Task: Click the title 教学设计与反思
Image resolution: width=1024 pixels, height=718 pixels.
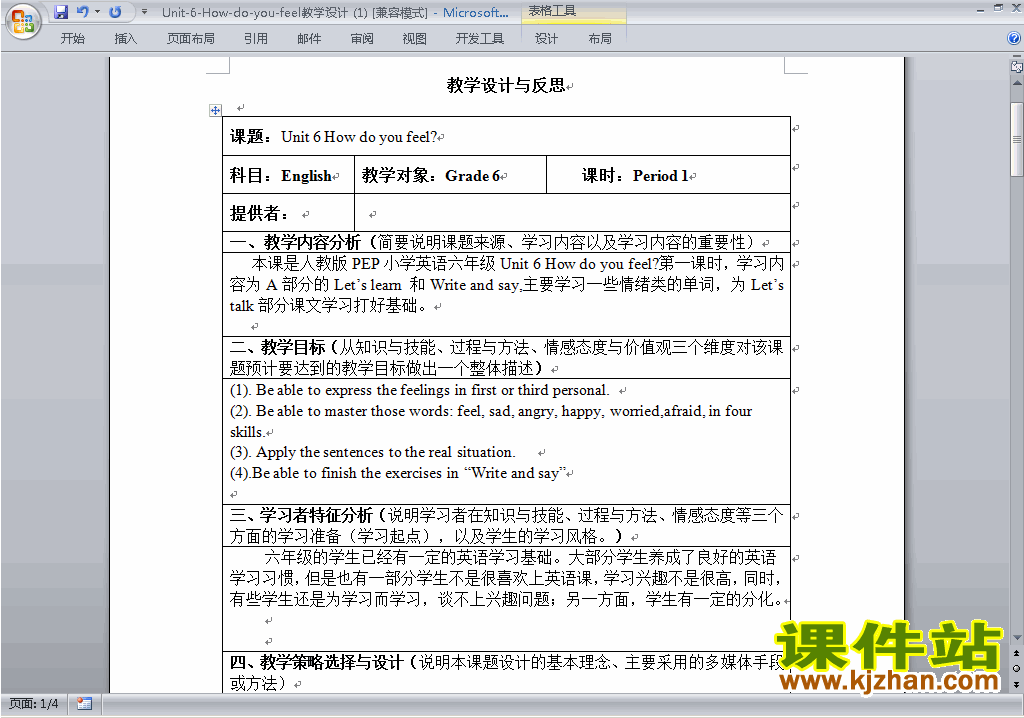Action: point(505,85)
